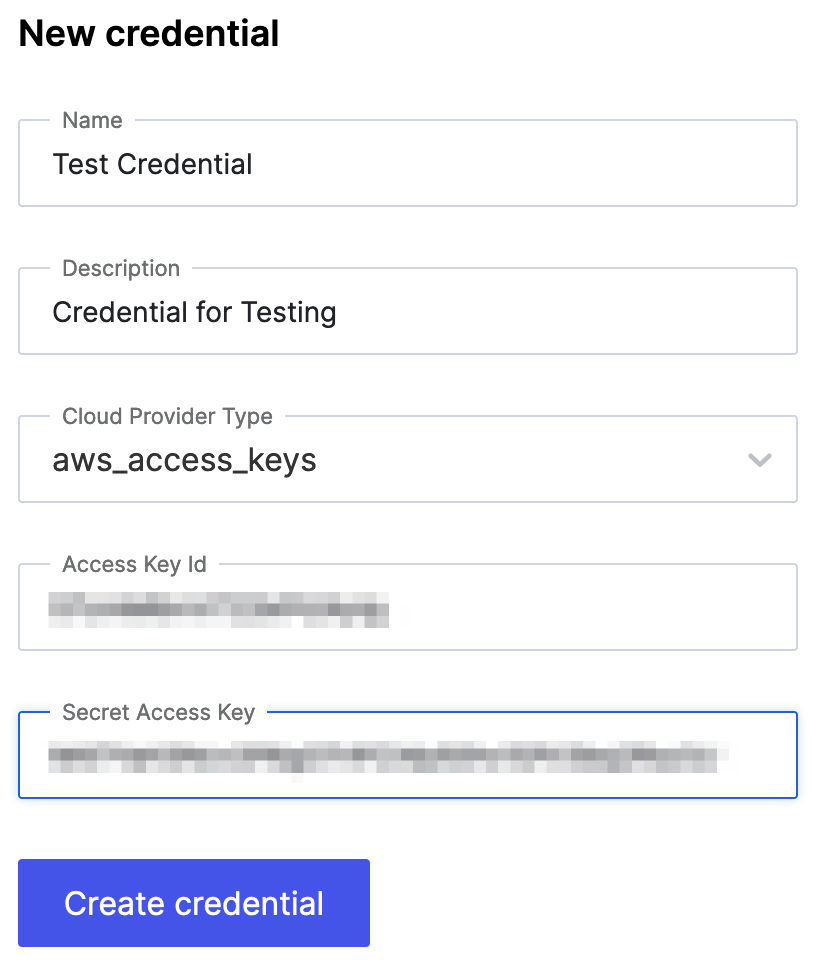
Task: Focus the Name input field
Action: (x=407, y=164)
